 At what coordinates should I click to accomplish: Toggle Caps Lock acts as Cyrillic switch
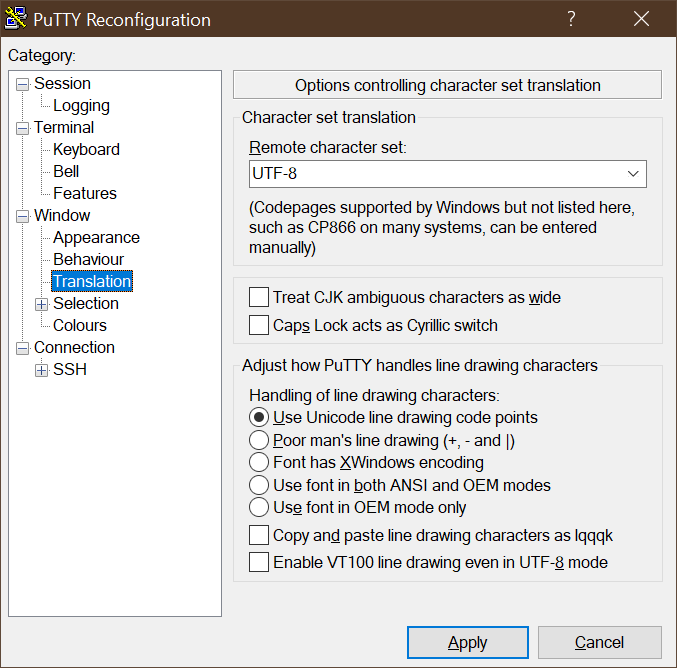pos(259,325)
